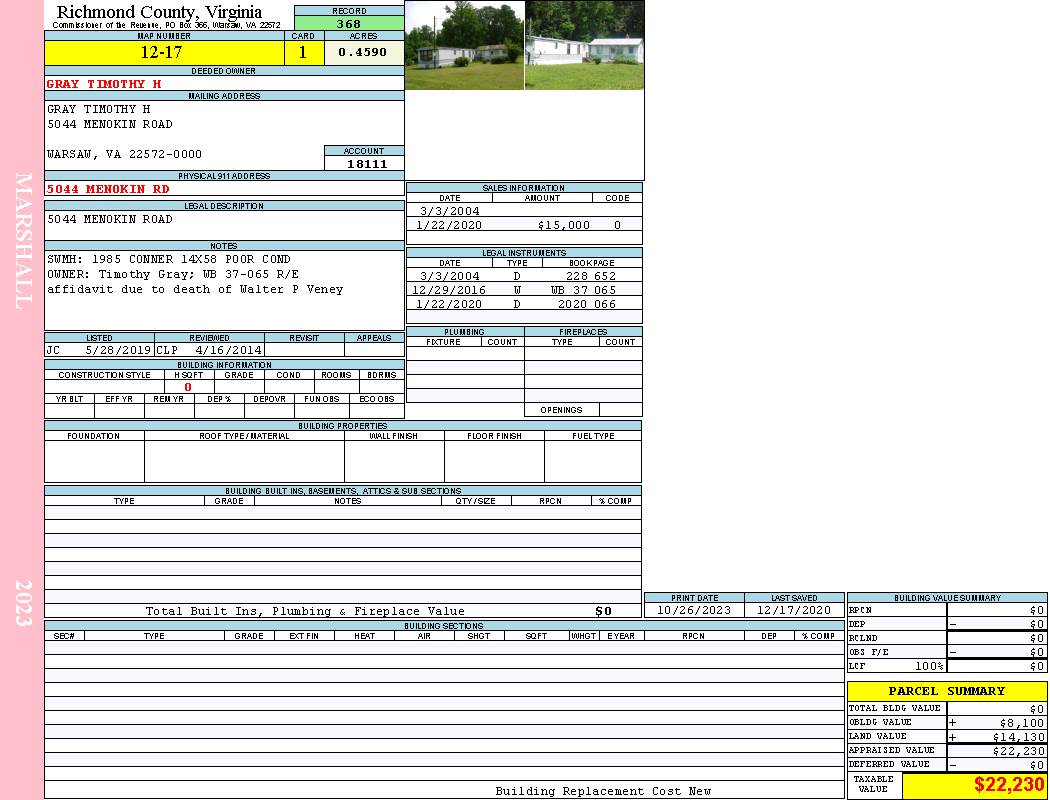Select the yellow PARCEL SUMMARY header
This screenshot has width=1050, height=800.
pyautogui.click(x=946, y=691)
